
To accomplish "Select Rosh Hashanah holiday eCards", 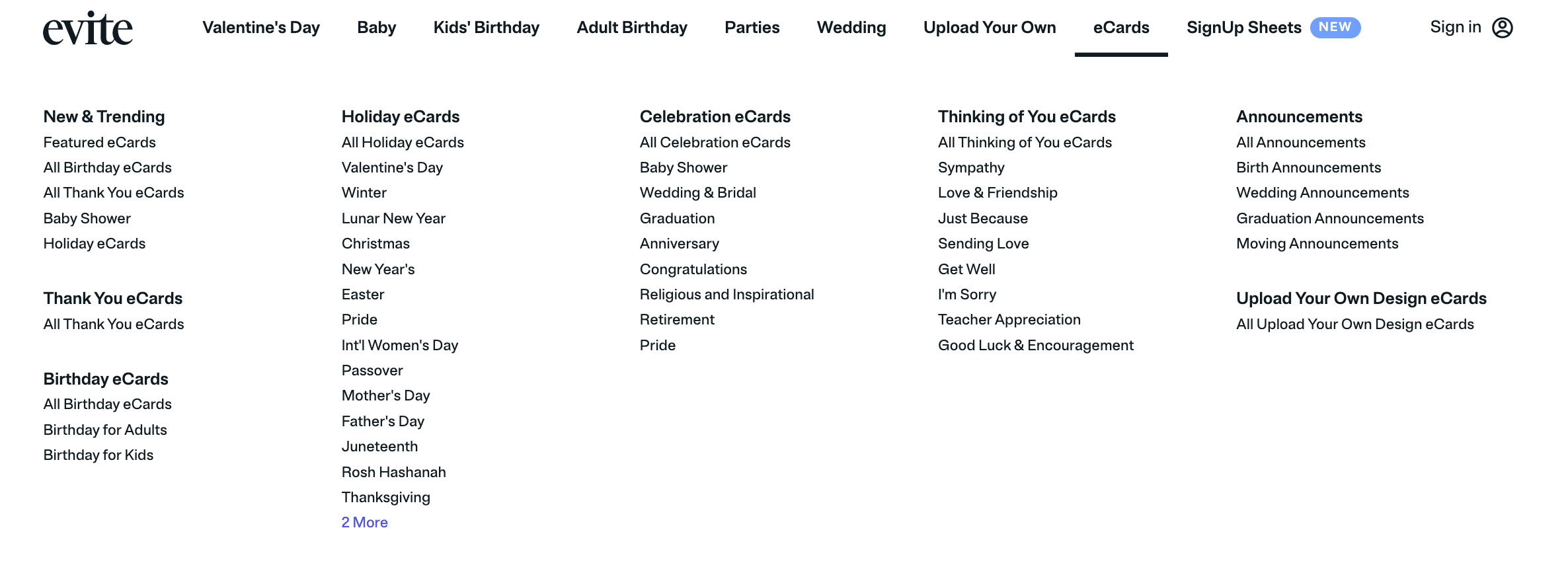I will point(394,472).
